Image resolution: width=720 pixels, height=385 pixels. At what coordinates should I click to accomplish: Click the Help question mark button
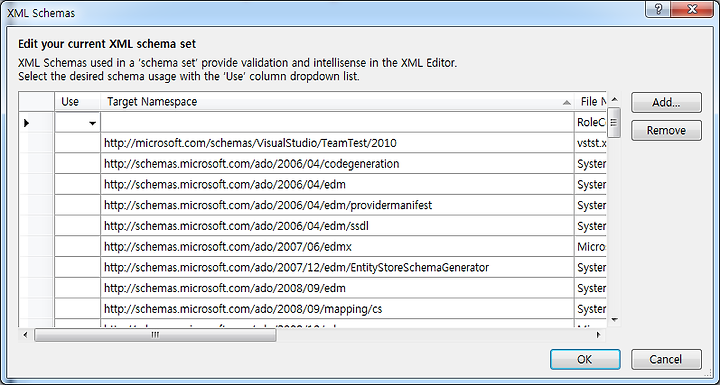point(658,10)
